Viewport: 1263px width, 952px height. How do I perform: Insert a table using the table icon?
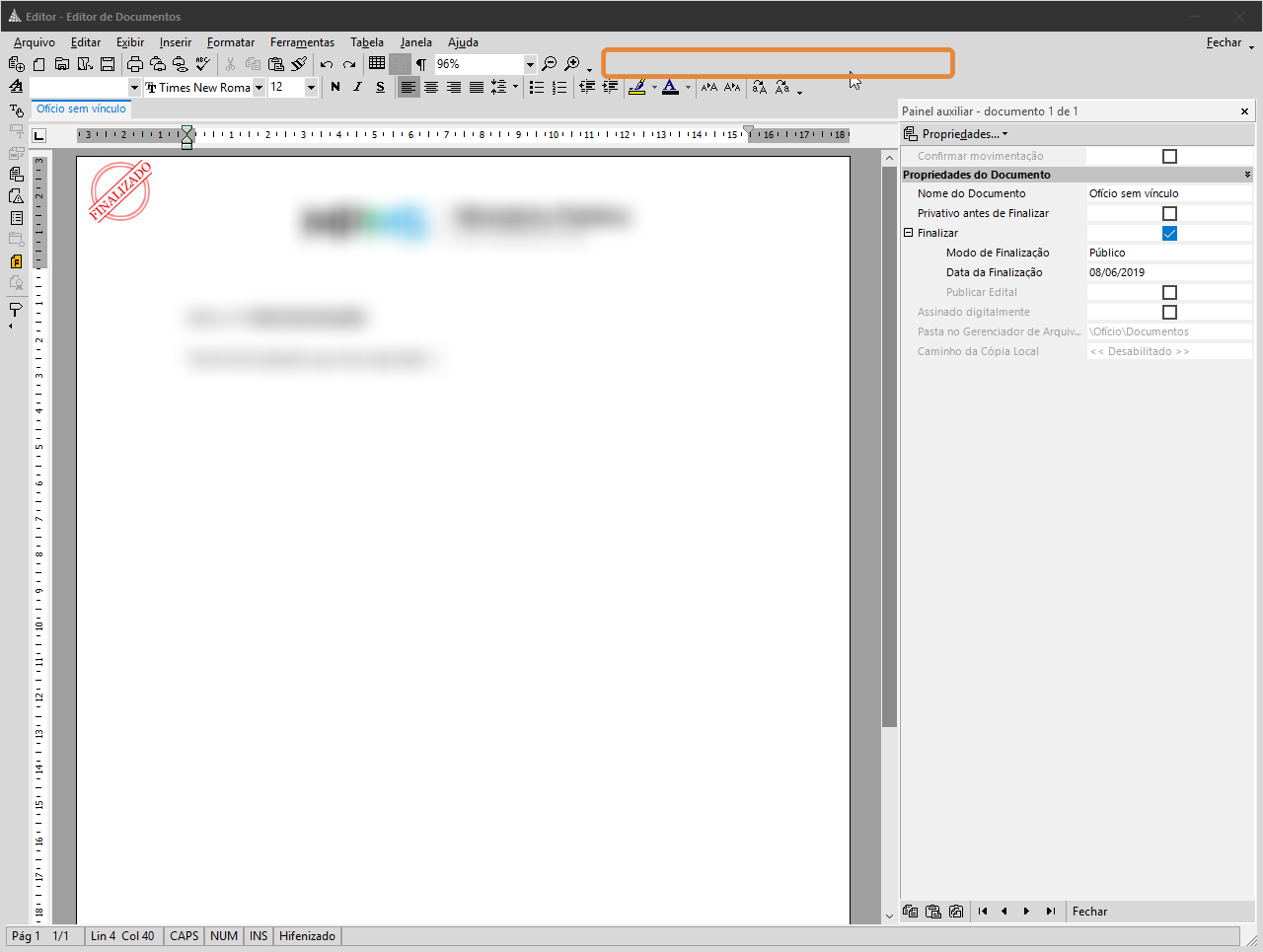point(377,64)
